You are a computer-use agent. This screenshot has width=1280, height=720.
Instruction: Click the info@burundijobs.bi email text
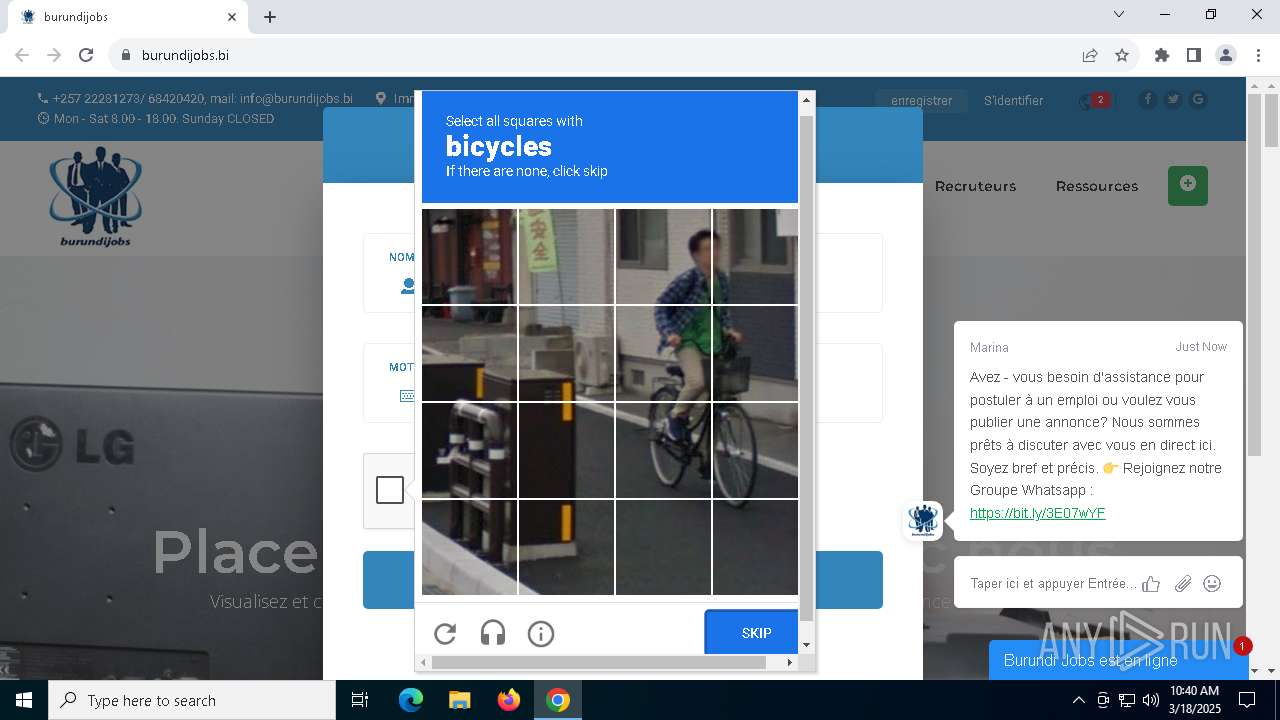tap(296, 98)
